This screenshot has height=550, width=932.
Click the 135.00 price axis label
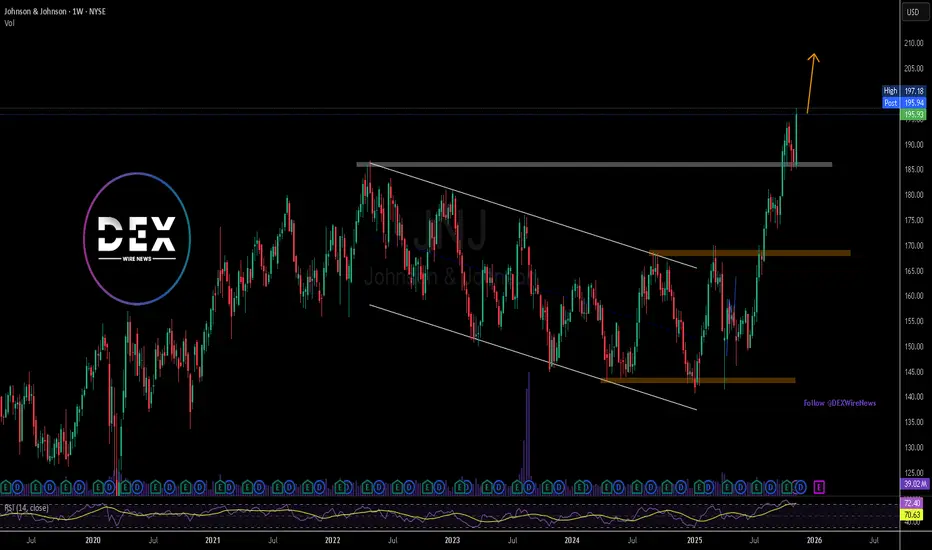[914, 422]
